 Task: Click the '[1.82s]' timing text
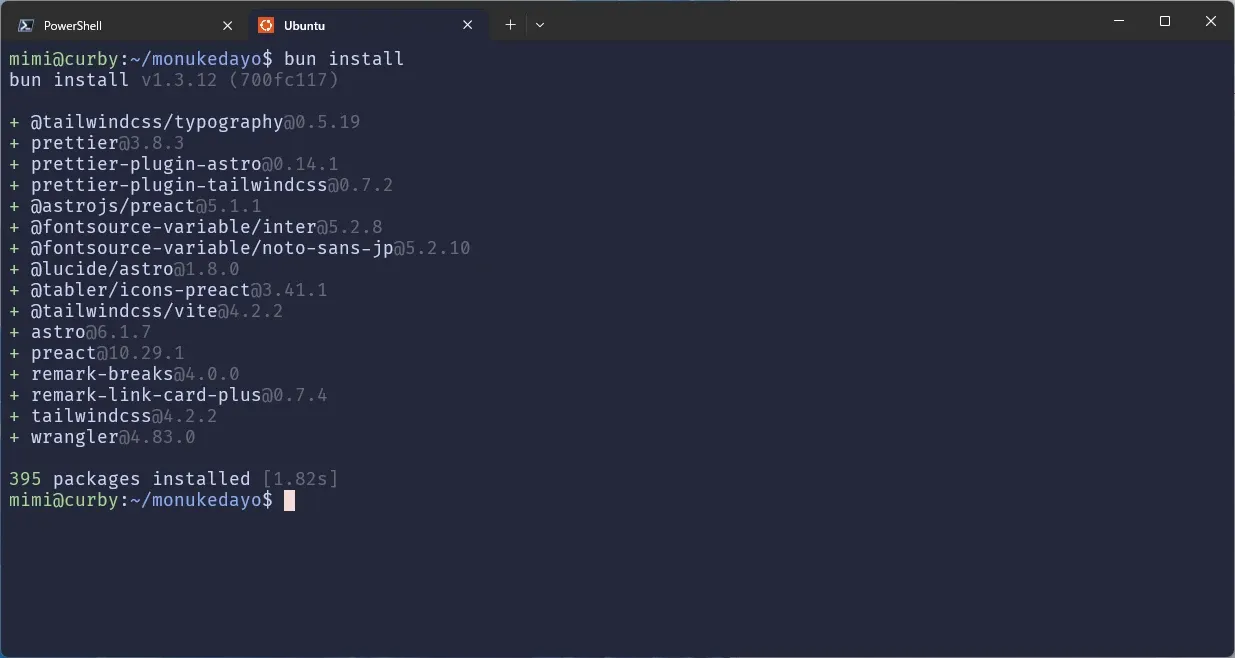click(300, 479)
